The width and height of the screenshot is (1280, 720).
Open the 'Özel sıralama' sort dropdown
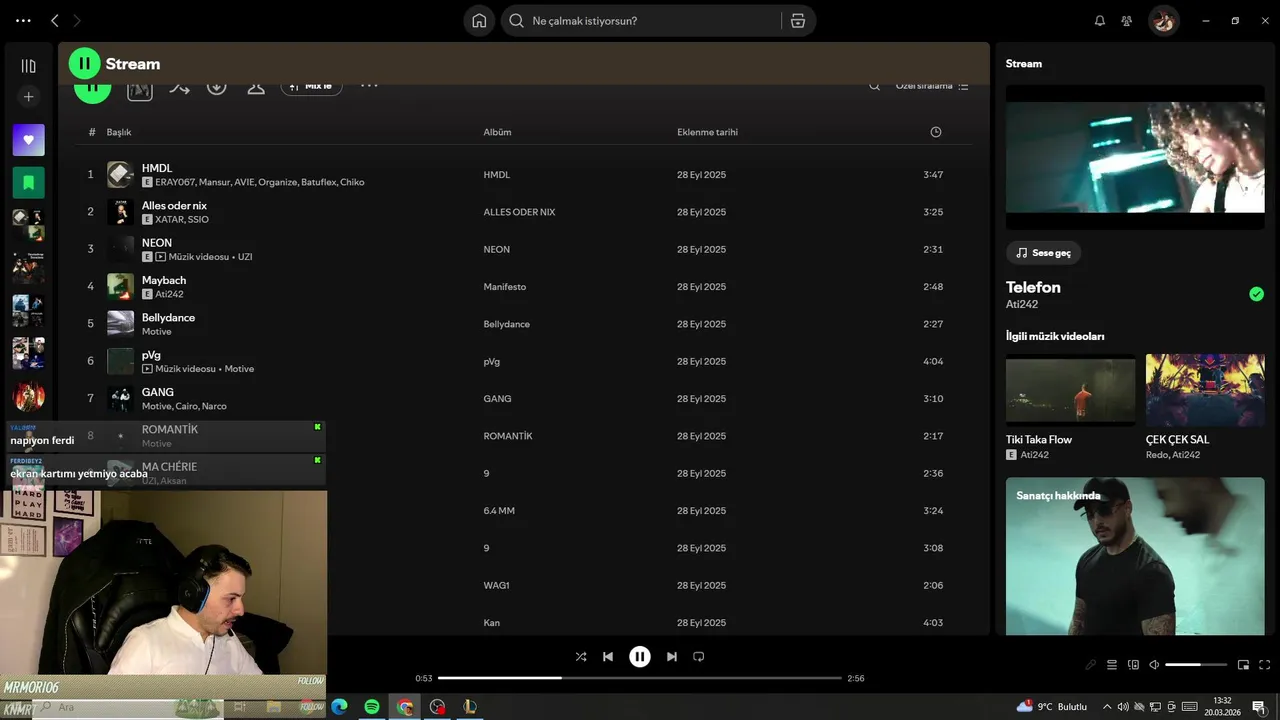tap(932, 86)
